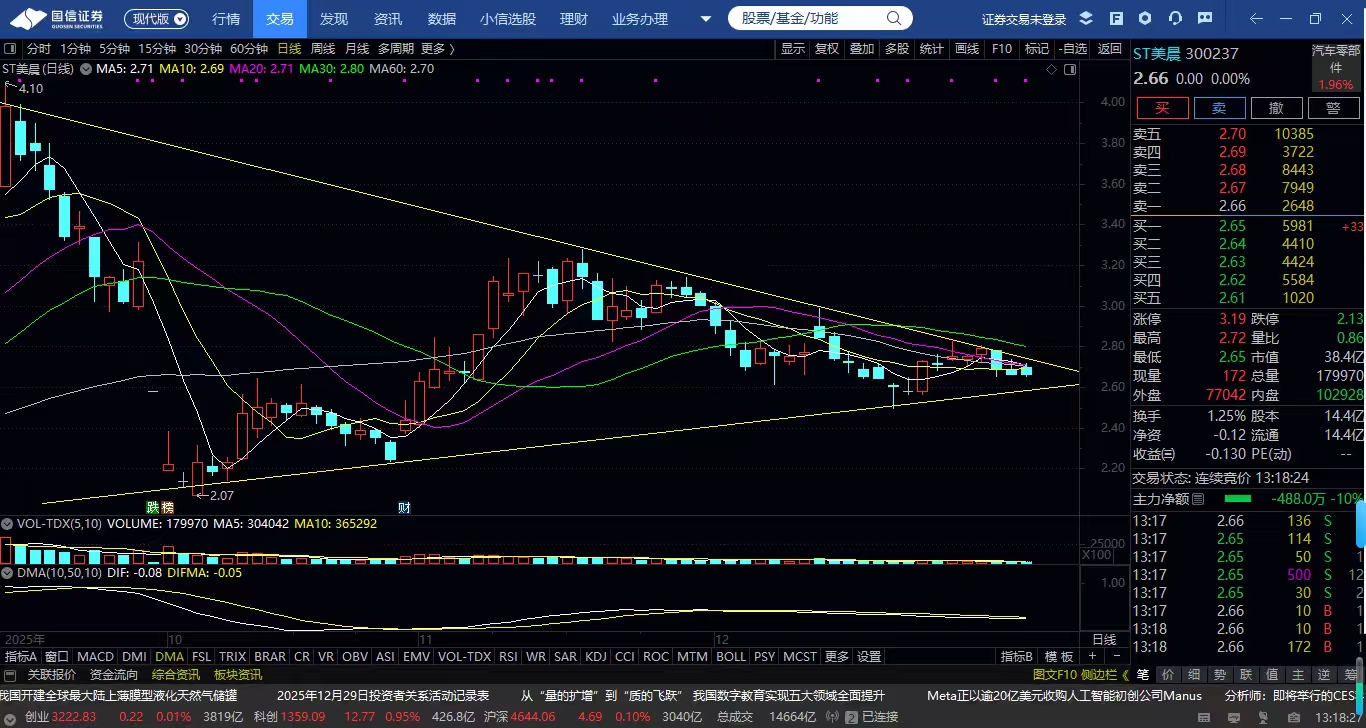1366x728 pixels.
Task: Switch to 月线 monthly chart
Action: tap(357, 49)
